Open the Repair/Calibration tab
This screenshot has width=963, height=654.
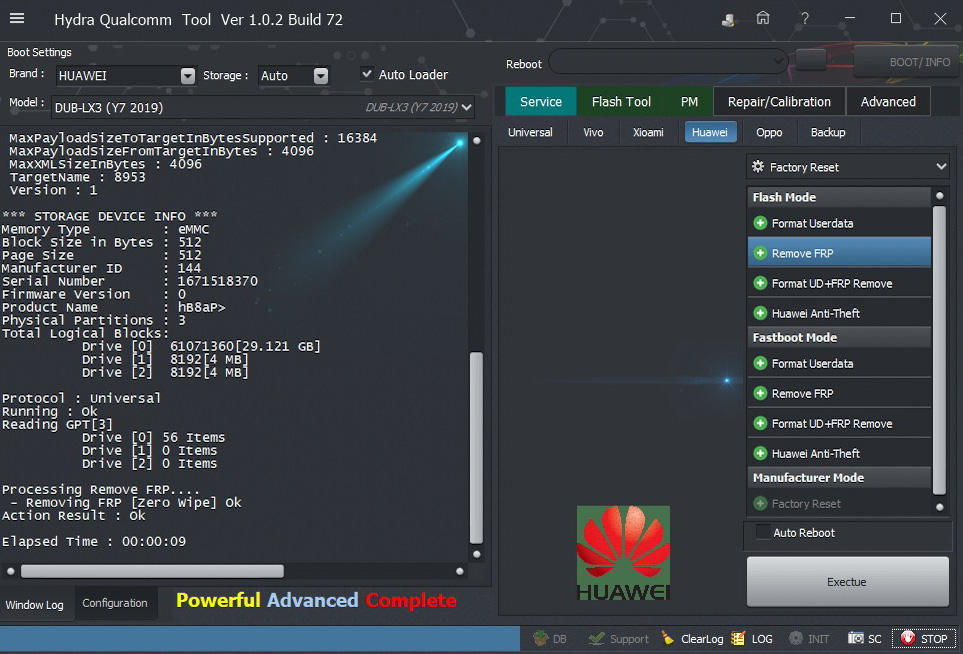click(x=779, y=102)
